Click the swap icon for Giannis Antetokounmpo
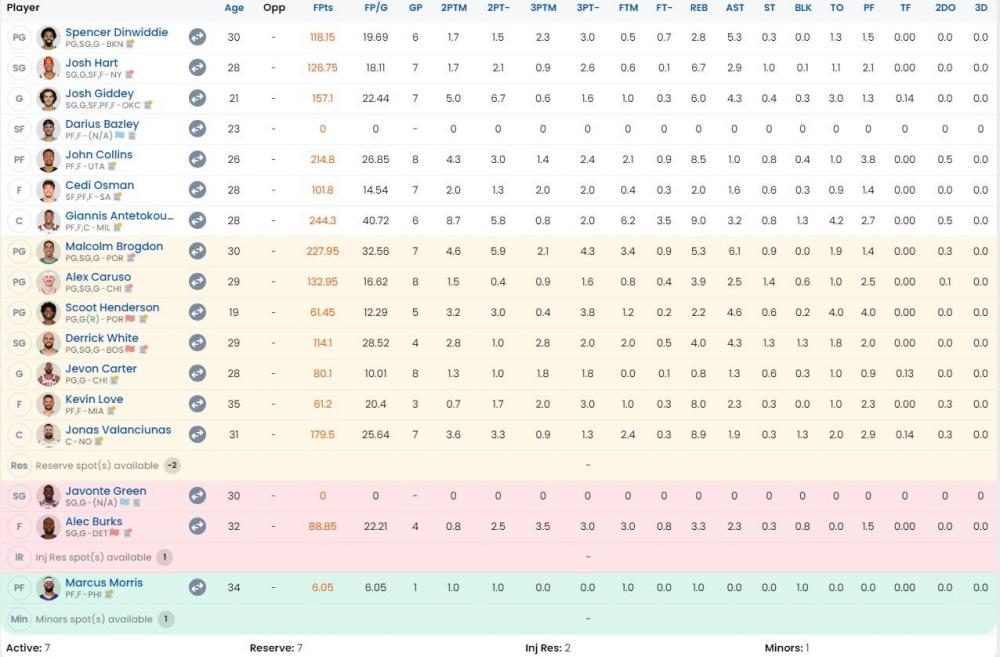The height and width of the screenshot is (657, 1000). point(197,221)
